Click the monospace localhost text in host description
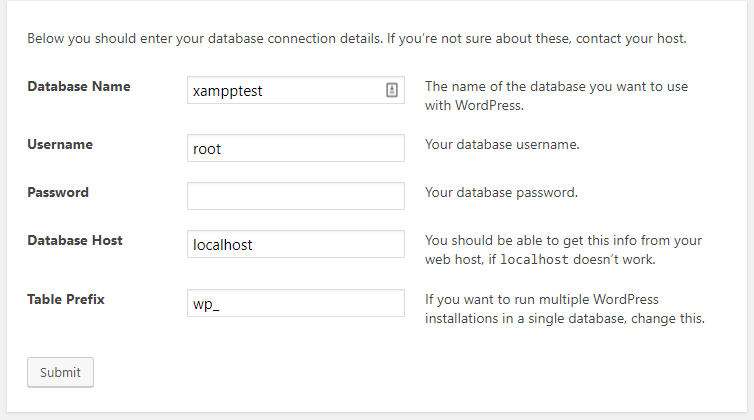This screenshot has width=754, height=420. [534, 260]
